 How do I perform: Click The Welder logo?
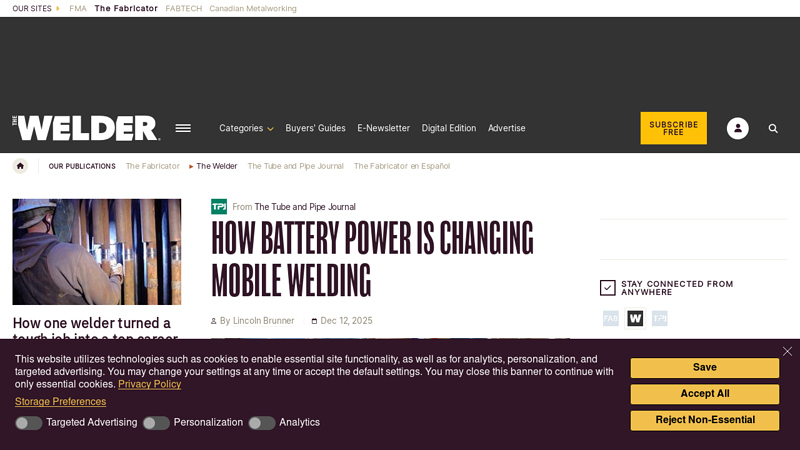point(86,128)
